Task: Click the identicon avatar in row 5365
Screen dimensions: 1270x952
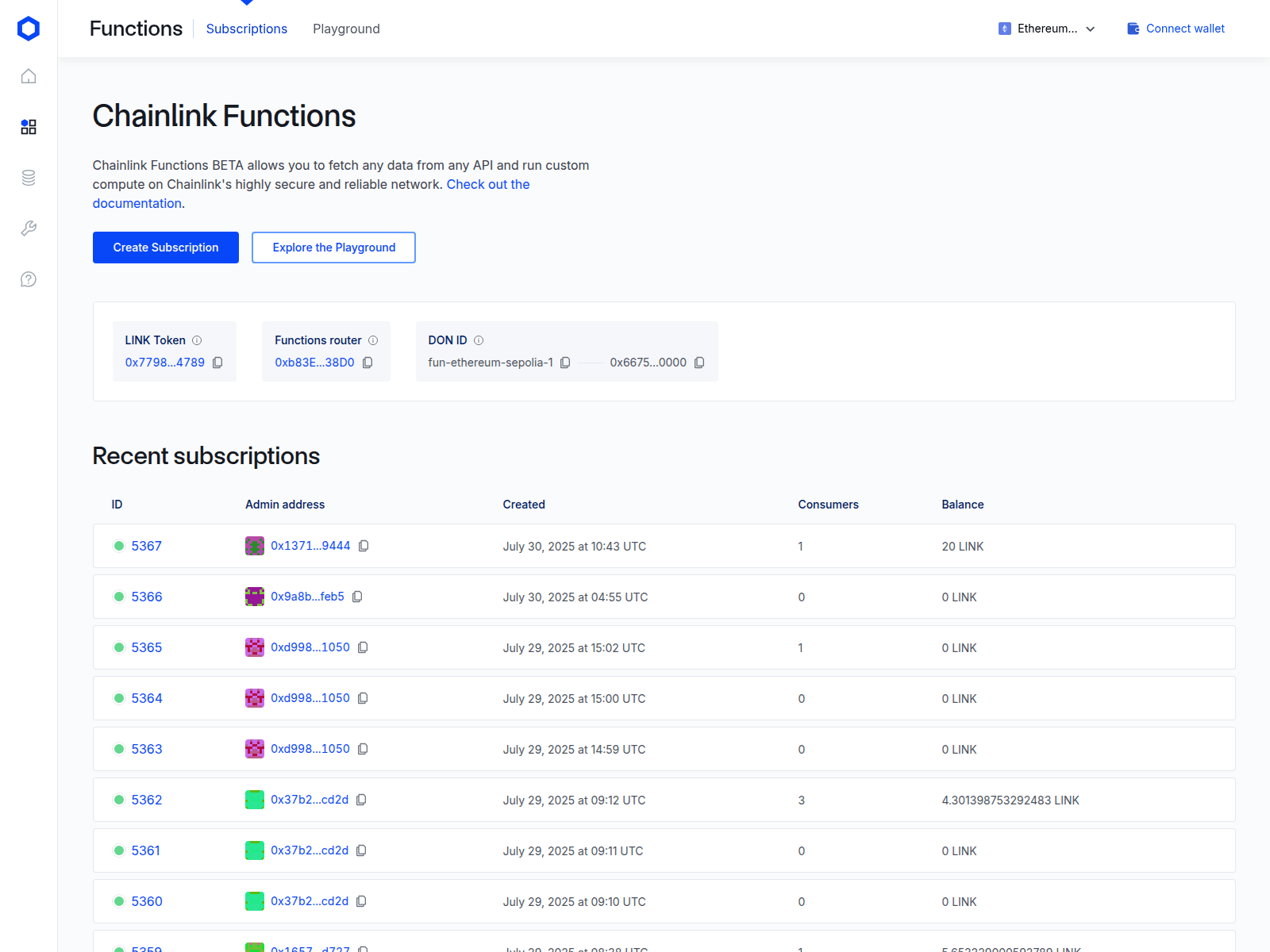Action: pos(255,647)
